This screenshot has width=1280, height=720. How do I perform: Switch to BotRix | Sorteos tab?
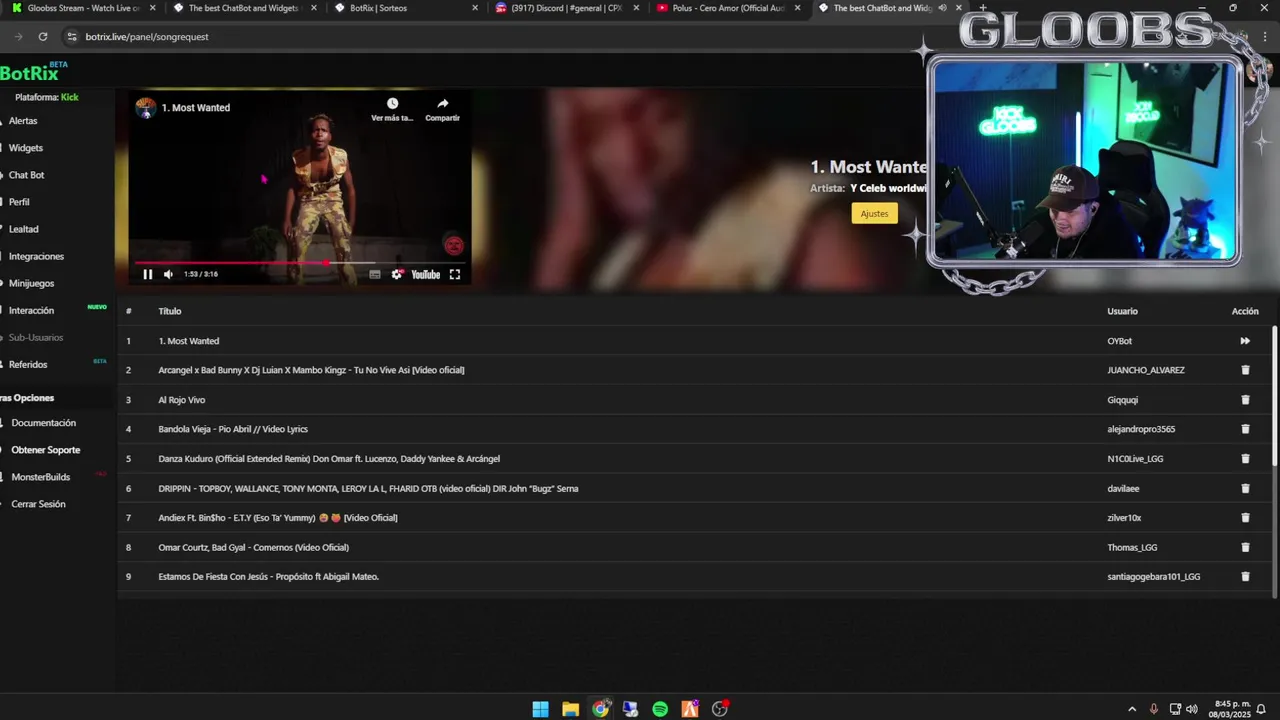pos(405,8)
